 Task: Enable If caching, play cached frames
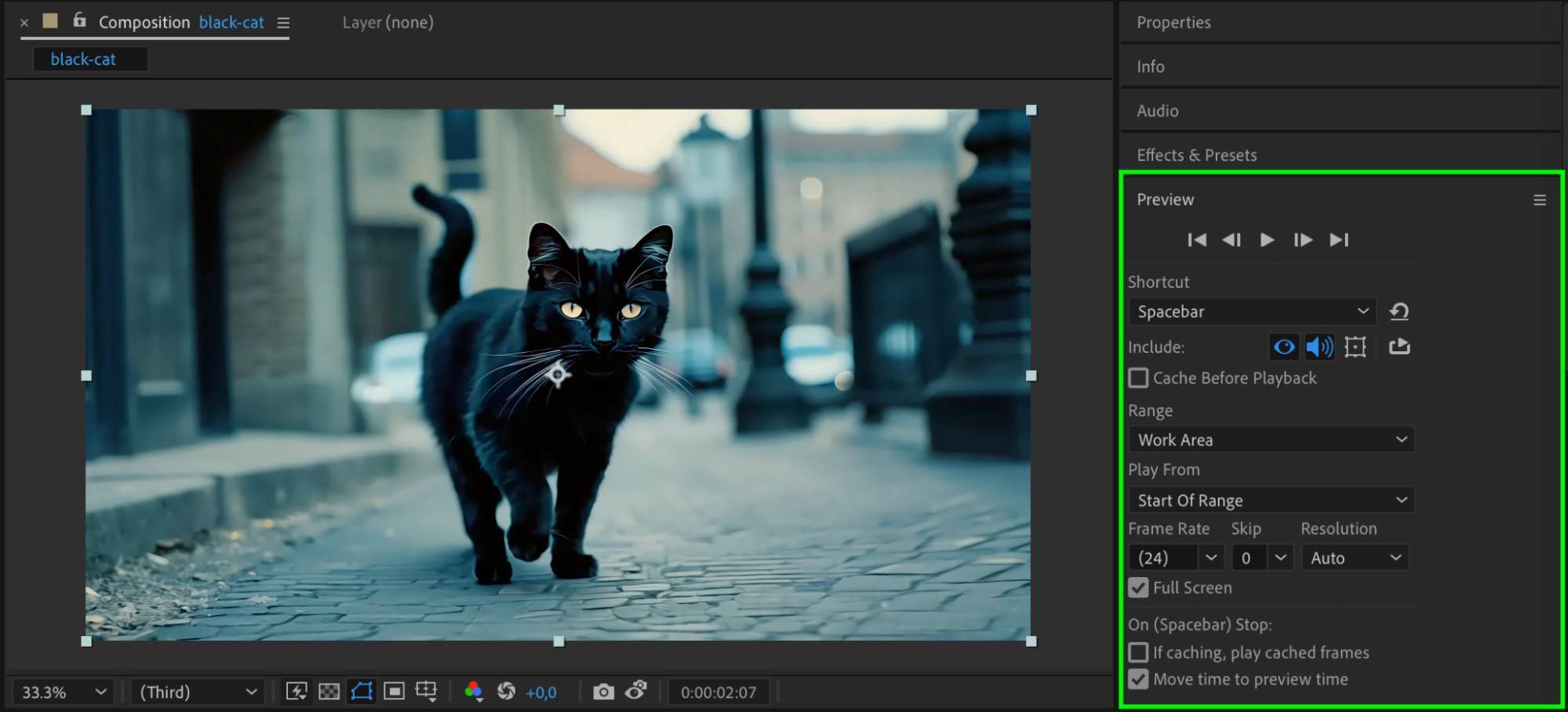(1138, 652)
